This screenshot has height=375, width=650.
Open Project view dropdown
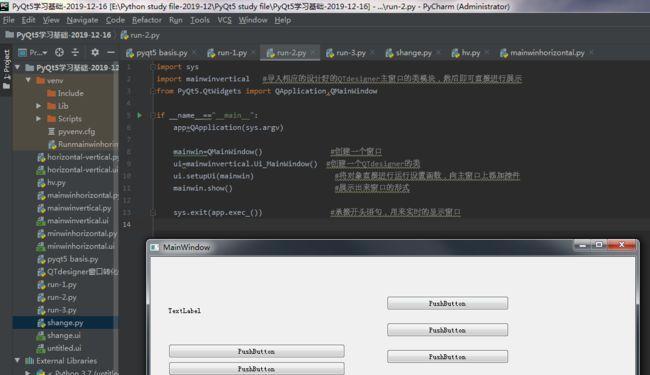click(x=33, y=53)
